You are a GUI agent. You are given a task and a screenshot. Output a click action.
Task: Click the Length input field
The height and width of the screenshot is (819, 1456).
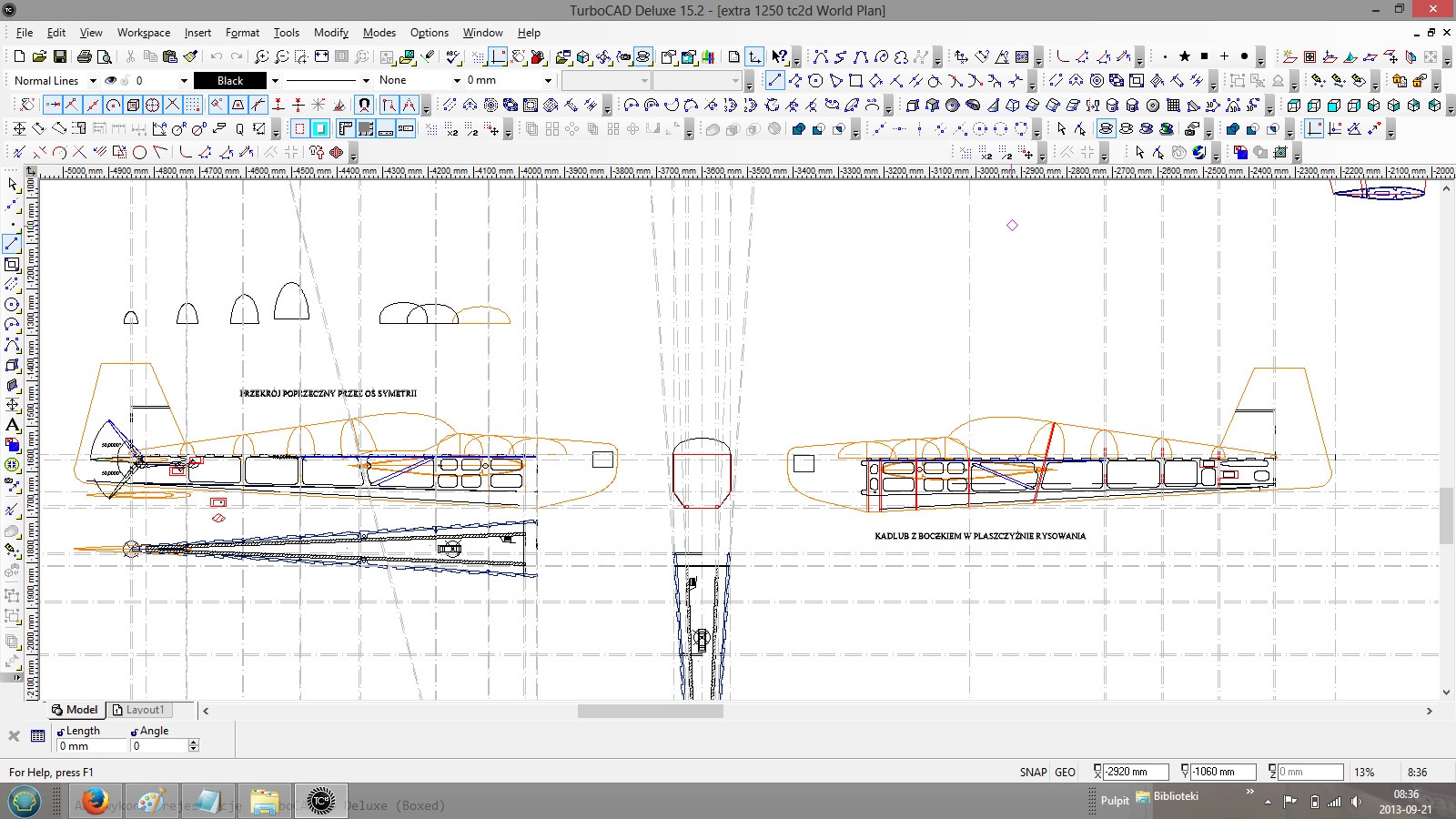(91, 746)
